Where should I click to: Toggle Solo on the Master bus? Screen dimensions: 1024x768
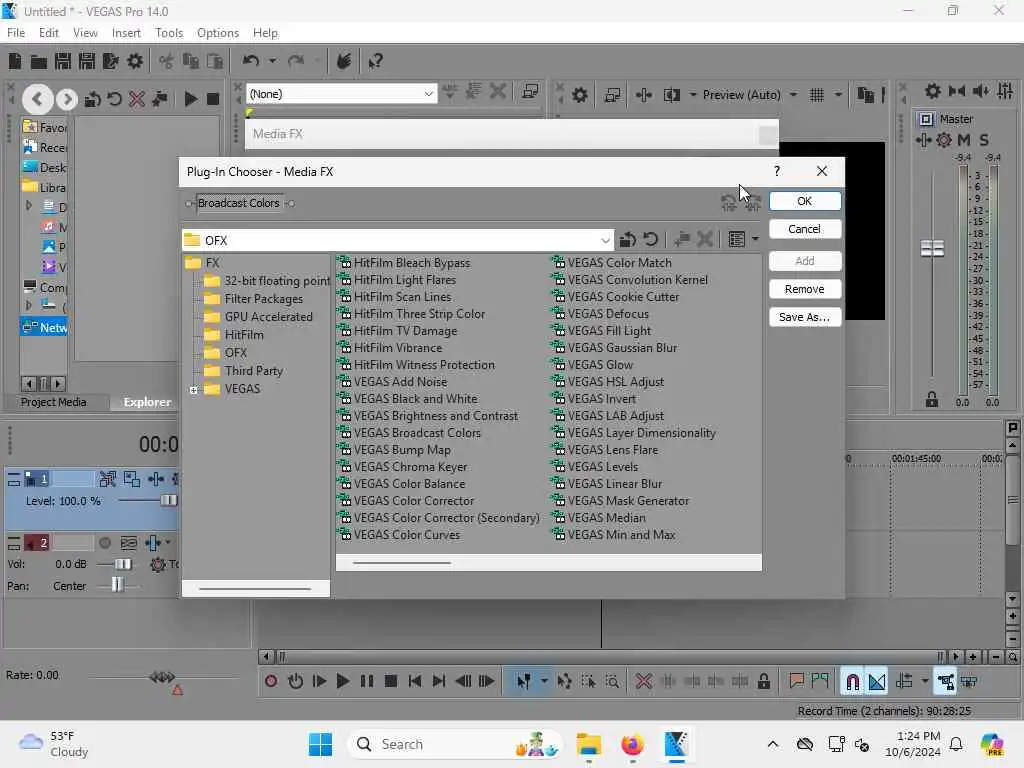tap(984, 140)
